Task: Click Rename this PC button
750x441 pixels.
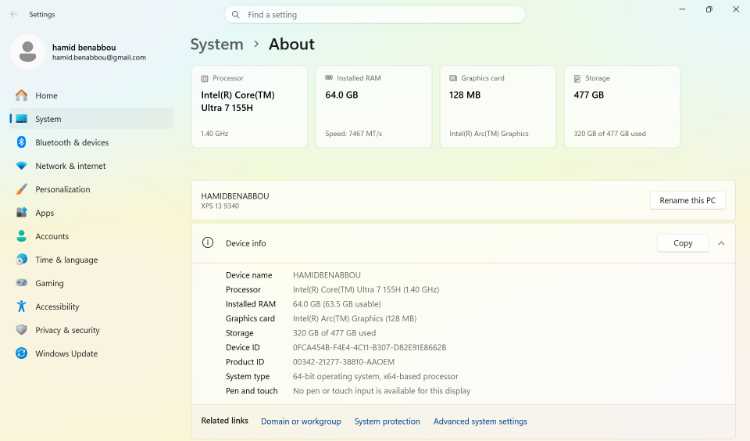Action: click(687, 200)
